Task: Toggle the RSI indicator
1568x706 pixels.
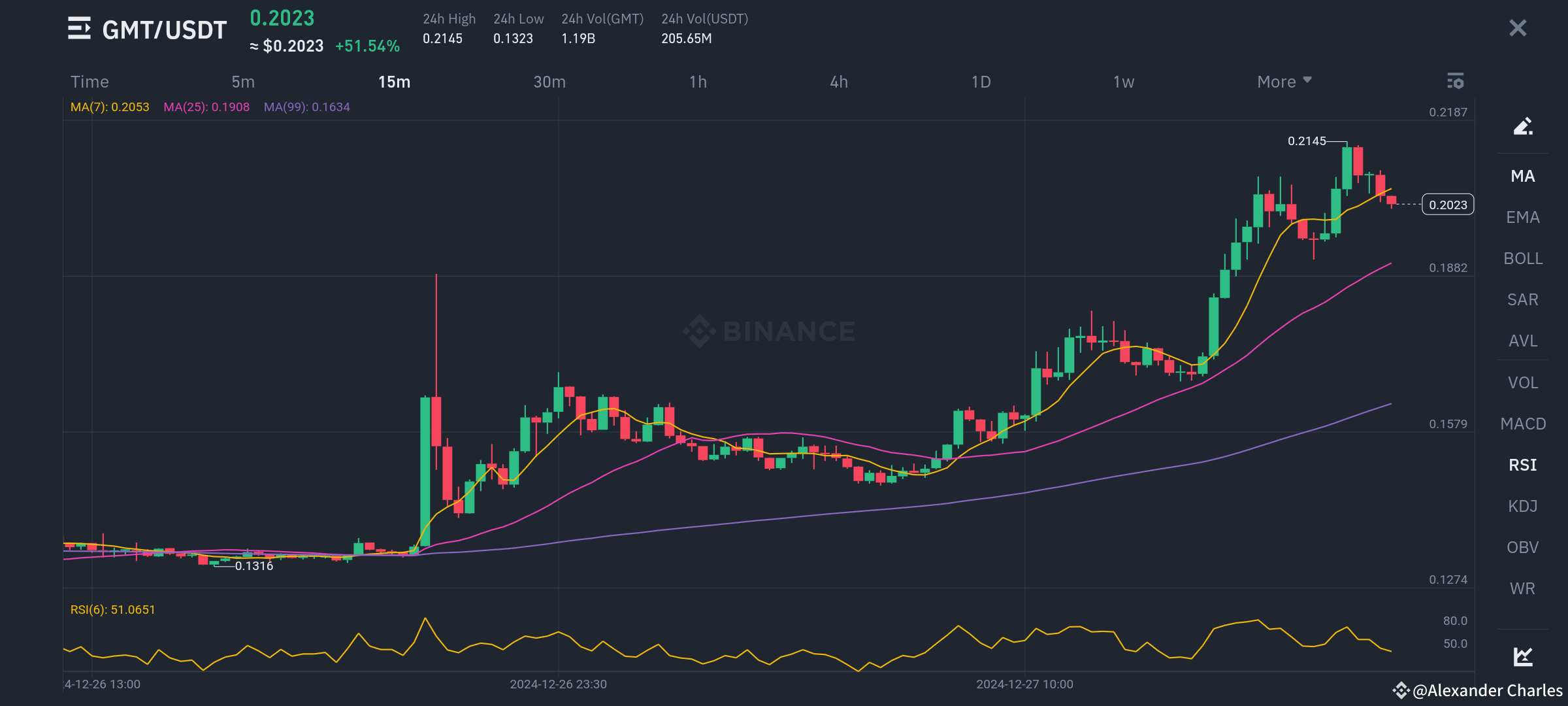Action: click(1522, 465)
